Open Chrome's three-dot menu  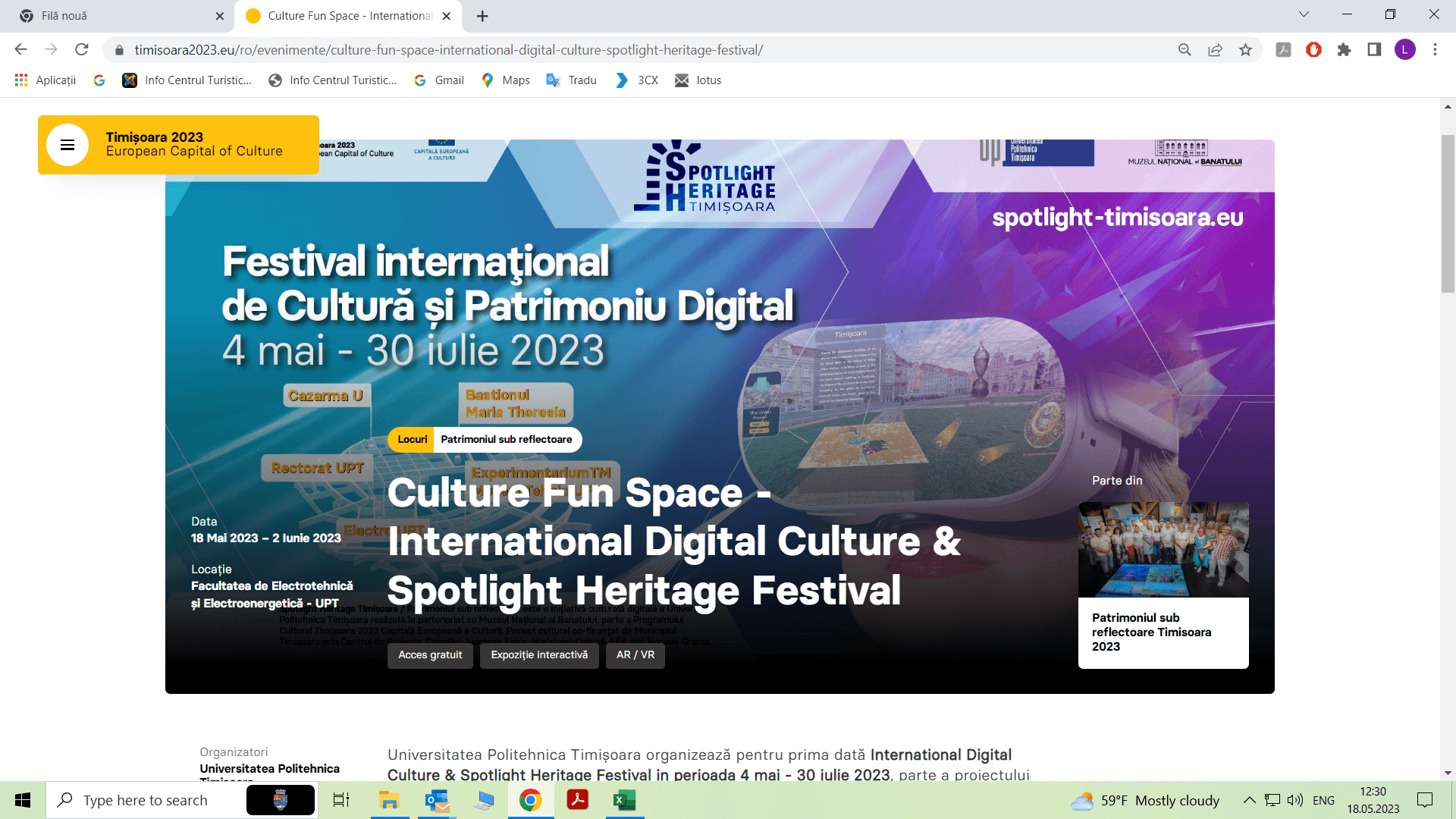pyautogui.click(x=1435, y=50)
